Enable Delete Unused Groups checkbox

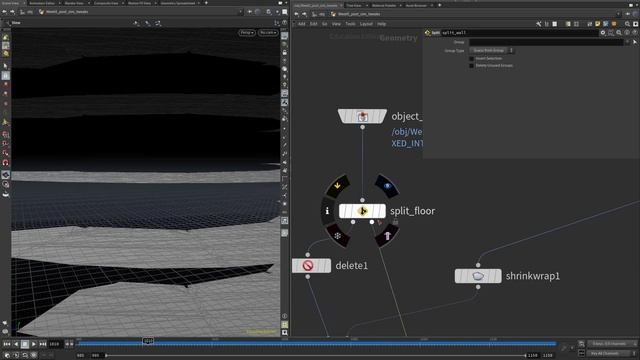[x=471, y=65]
